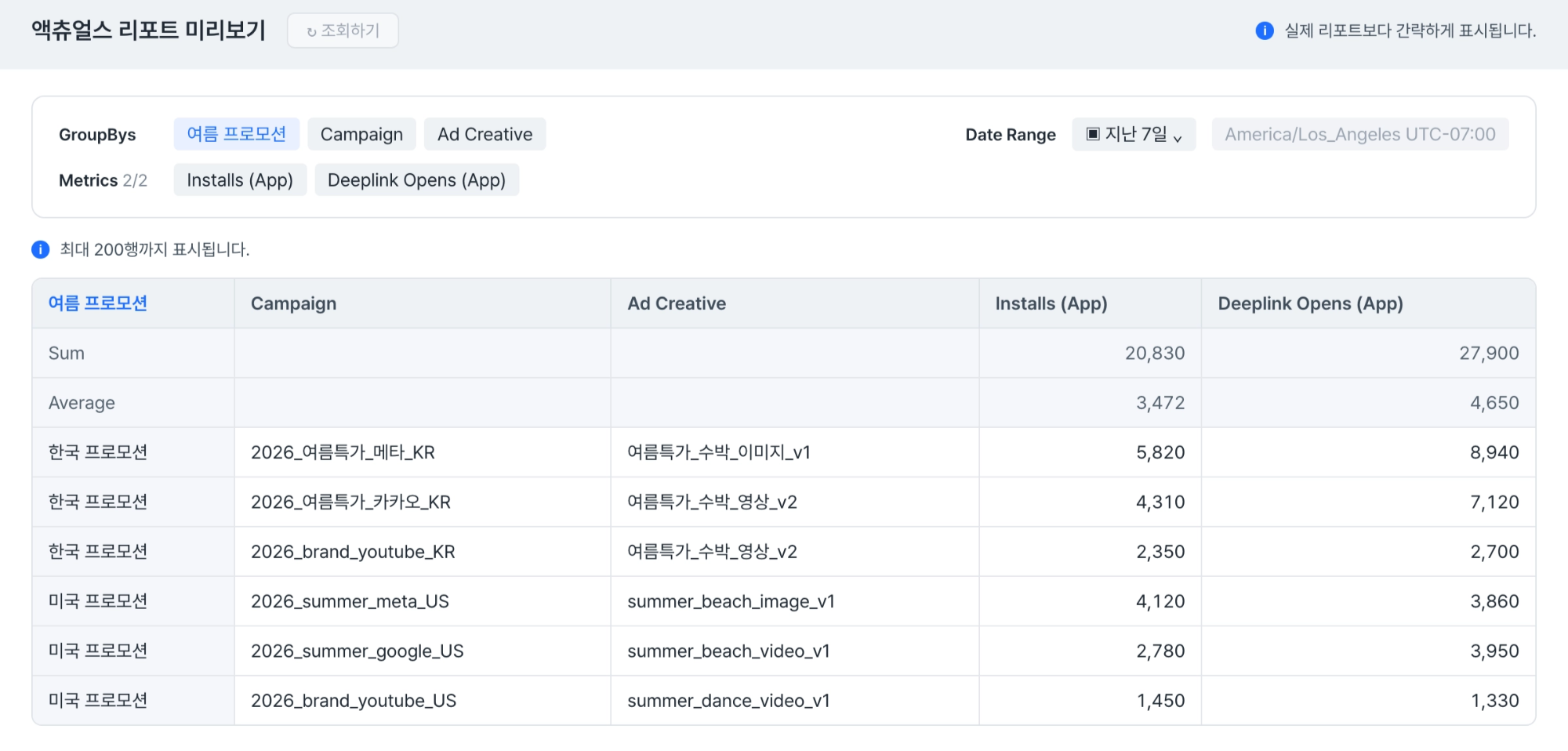This screenshot has height=751, width=1568.
Task: Click the Deeplink Opens (App) metric chip
Action: point(417,180)
